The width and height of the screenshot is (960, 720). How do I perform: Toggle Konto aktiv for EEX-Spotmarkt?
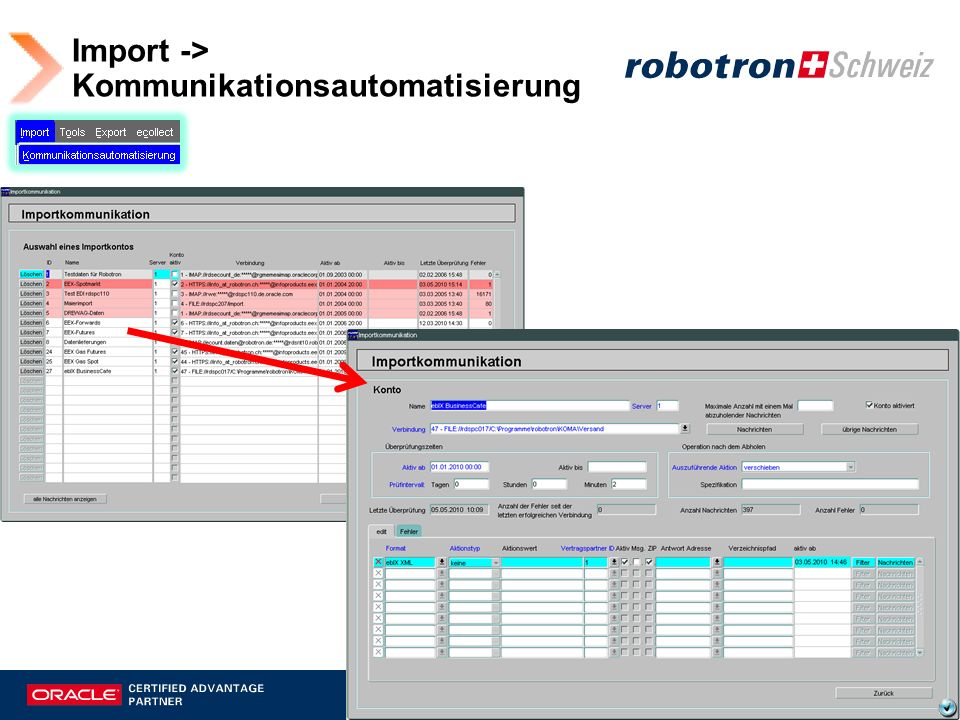point(175,284)
